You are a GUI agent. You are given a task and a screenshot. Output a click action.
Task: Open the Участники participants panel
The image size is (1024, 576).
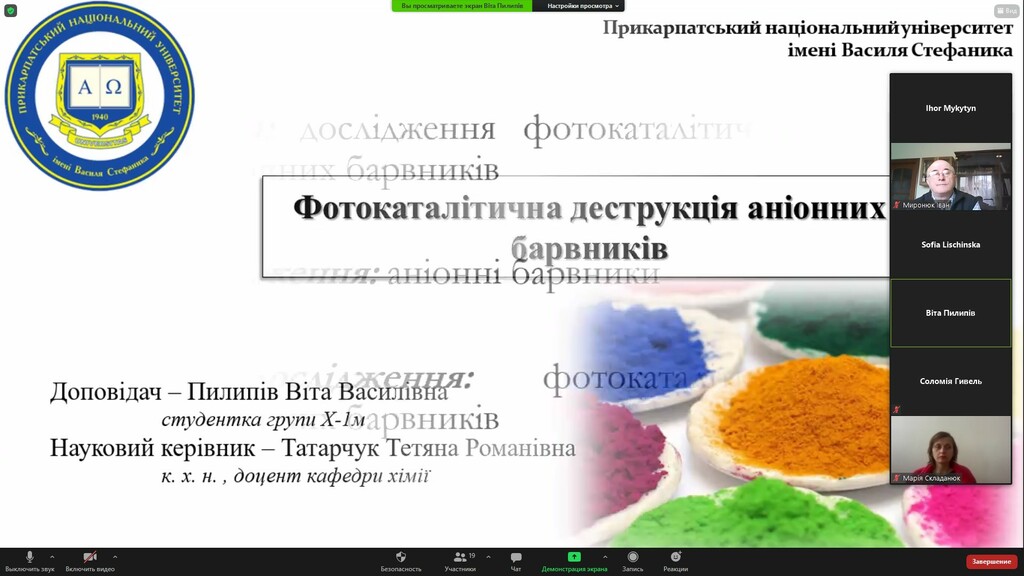tap(460, 561)
